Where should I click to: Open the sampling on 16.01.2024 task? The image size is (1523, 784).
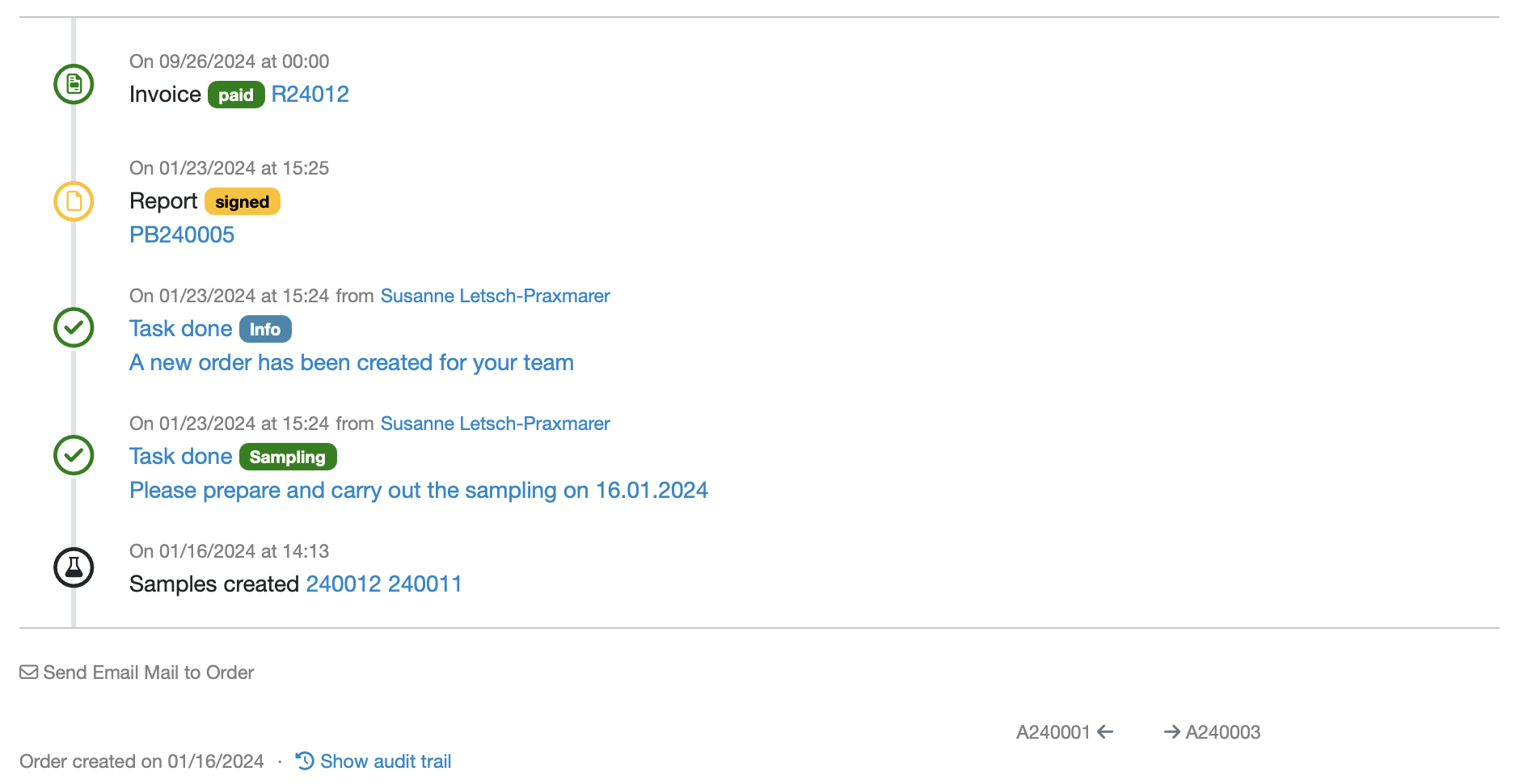[x=418, y=491]
